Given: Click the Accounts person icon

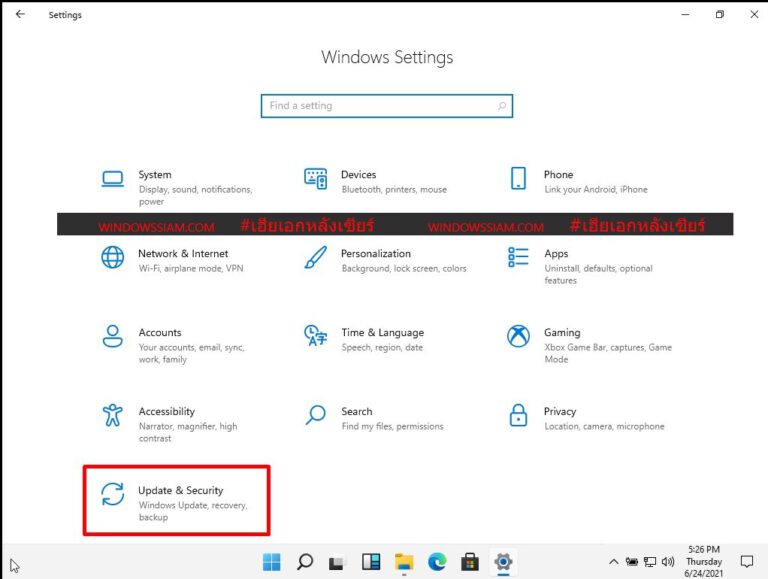Looking at the screenshot, I should click(113, 336).
